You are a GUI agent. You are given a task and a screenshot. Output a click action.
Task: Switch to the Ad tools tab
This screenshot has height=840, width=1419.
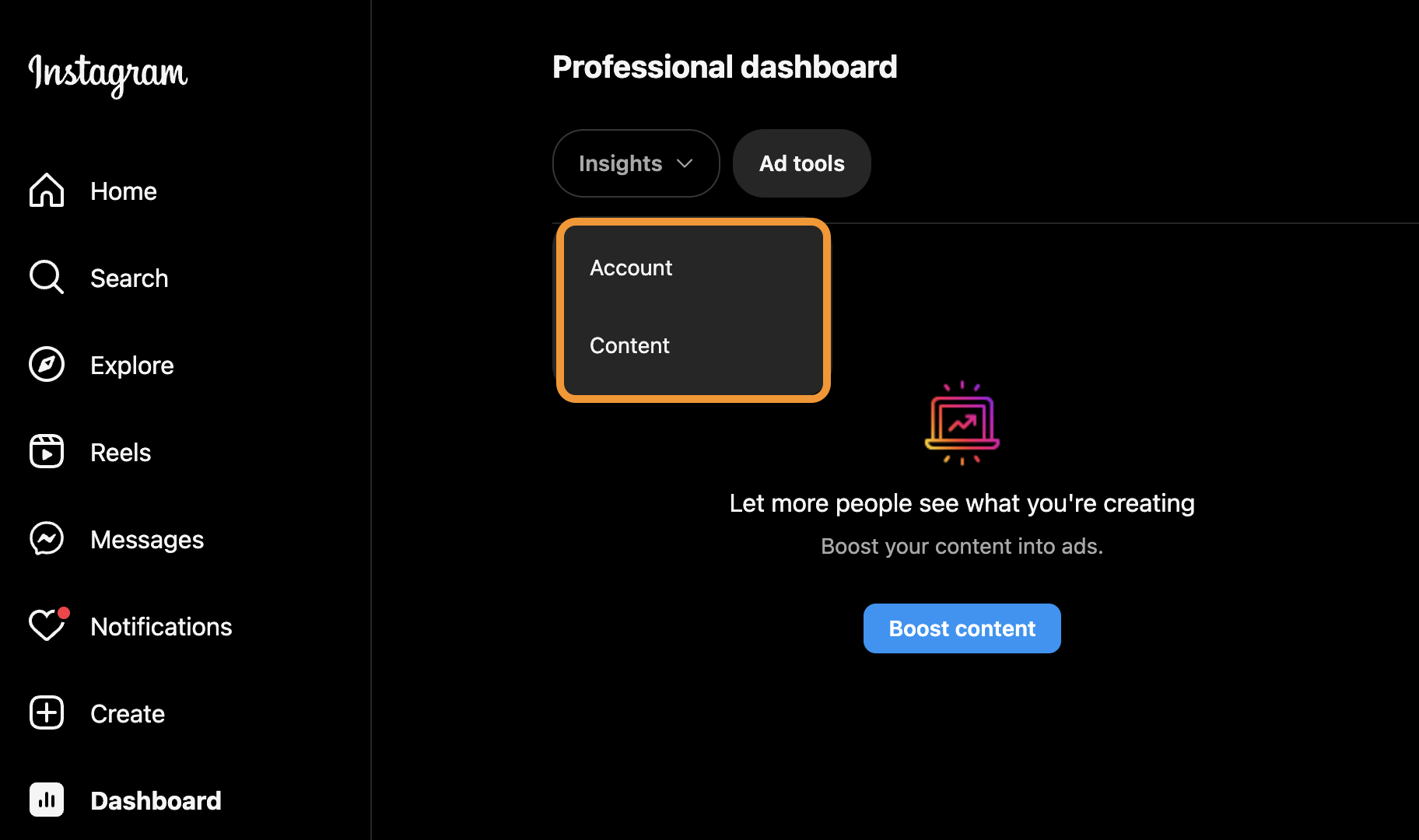point(801,163)
